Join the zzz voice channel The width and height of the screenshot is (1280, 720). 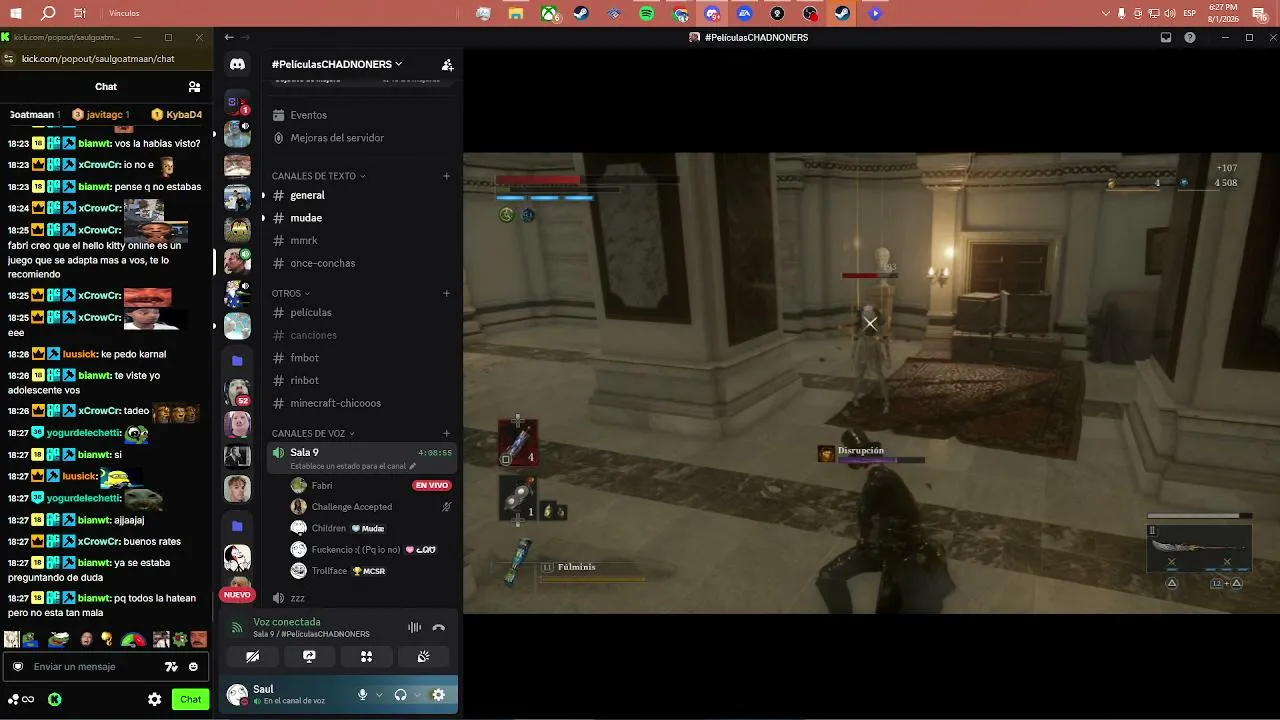pyautogui.click(x=361, y=598)
